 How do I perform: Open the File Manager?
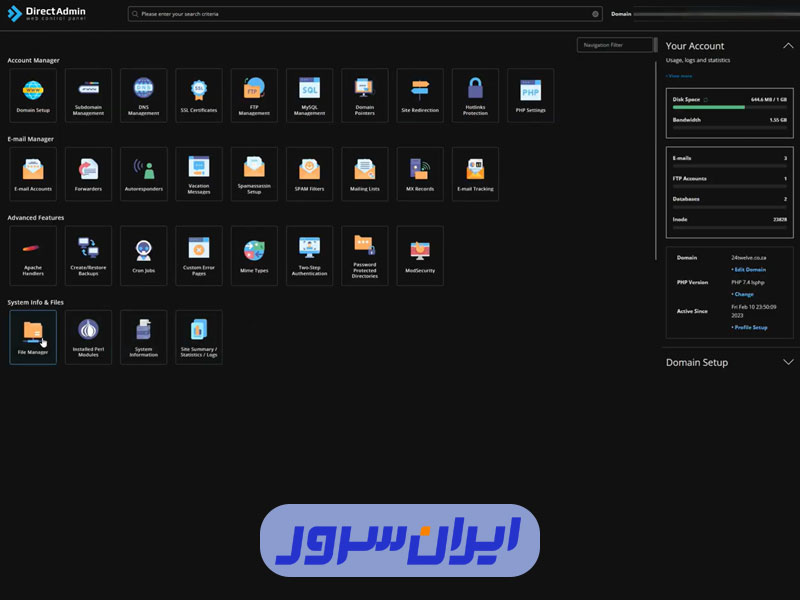click(33, 336)
